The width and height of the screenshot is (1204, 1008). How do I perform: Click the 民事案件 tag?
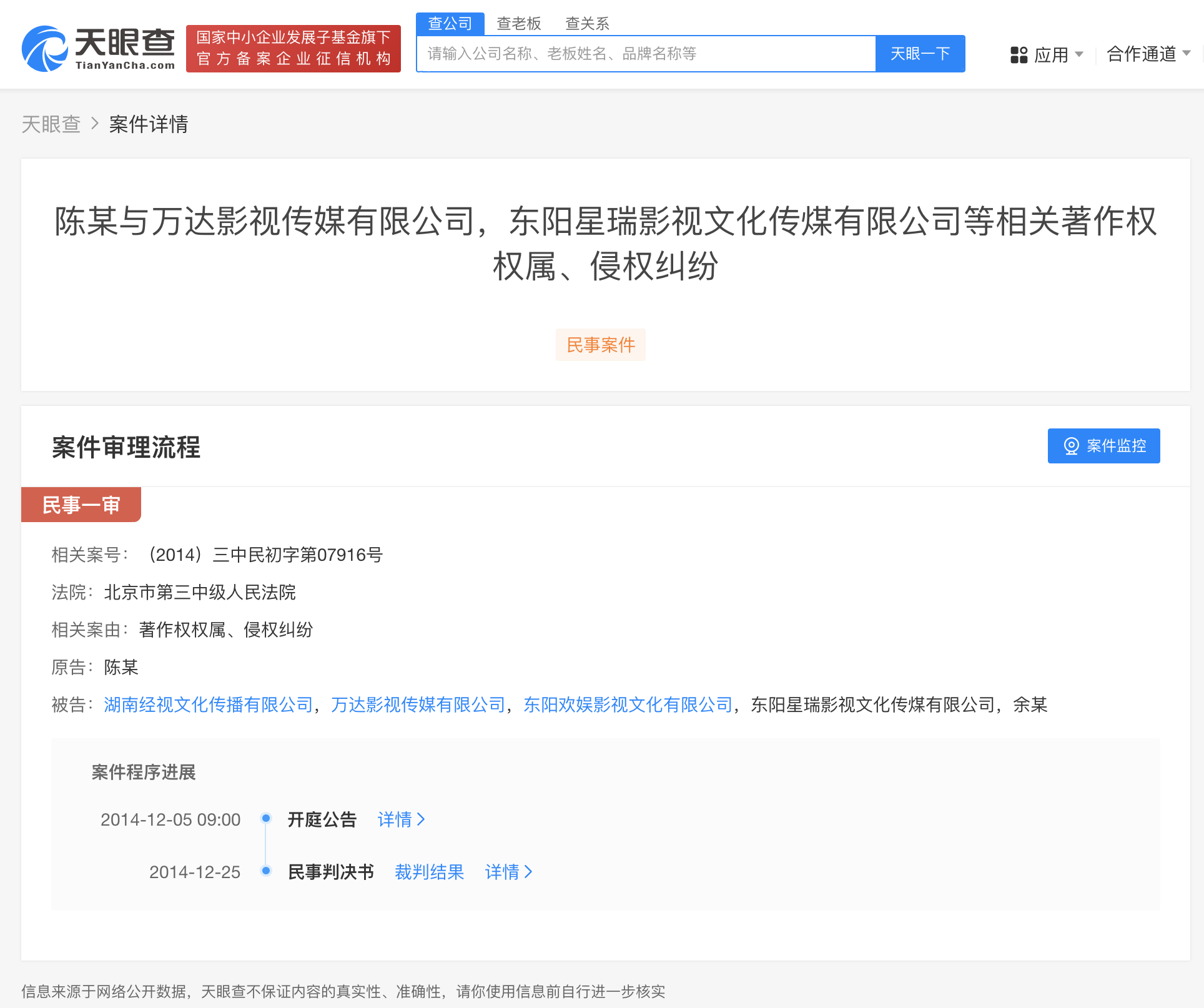click(x=601, y=345)
